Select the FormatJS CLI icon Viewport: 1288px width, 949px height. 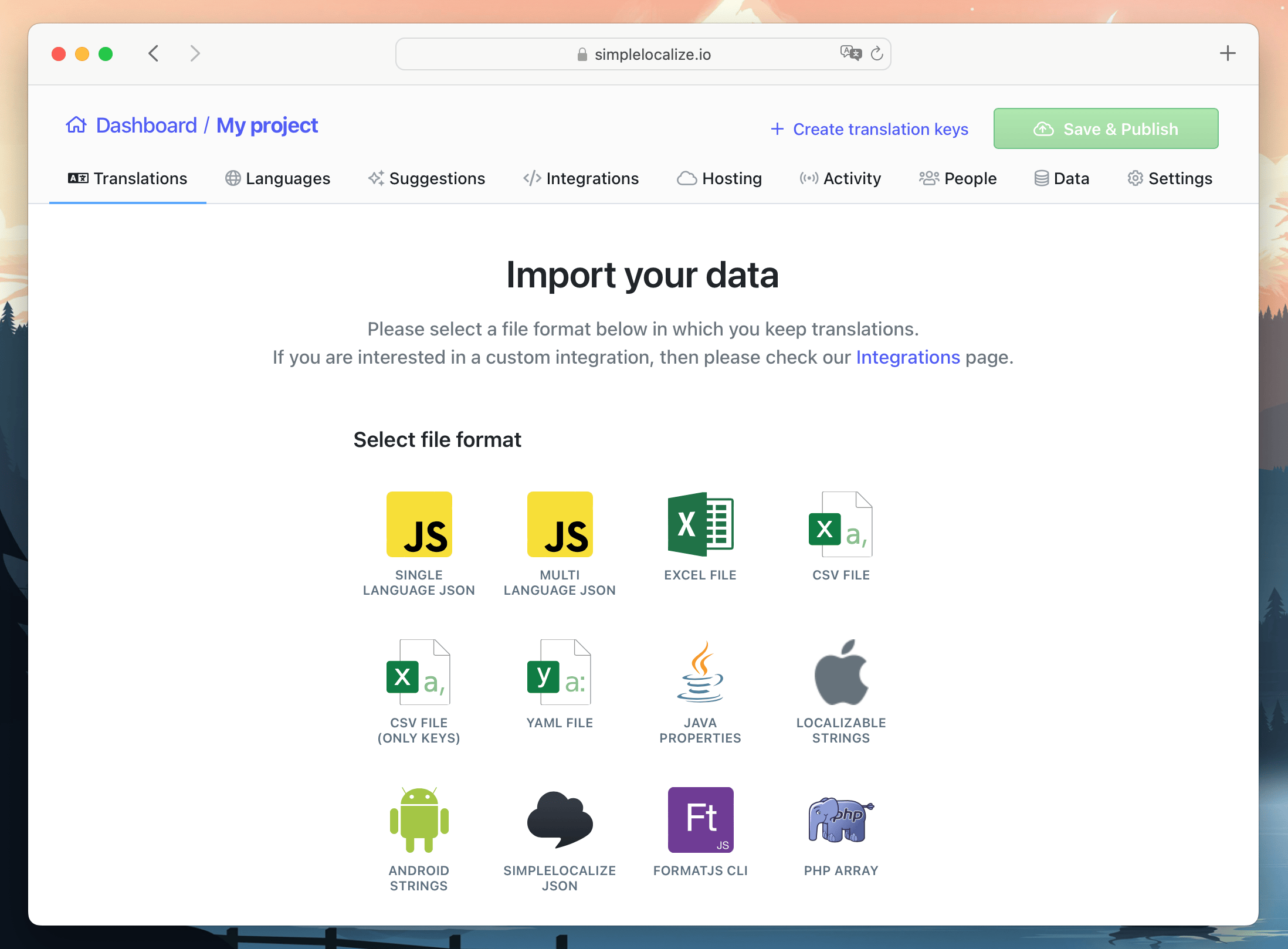point(700,820)
